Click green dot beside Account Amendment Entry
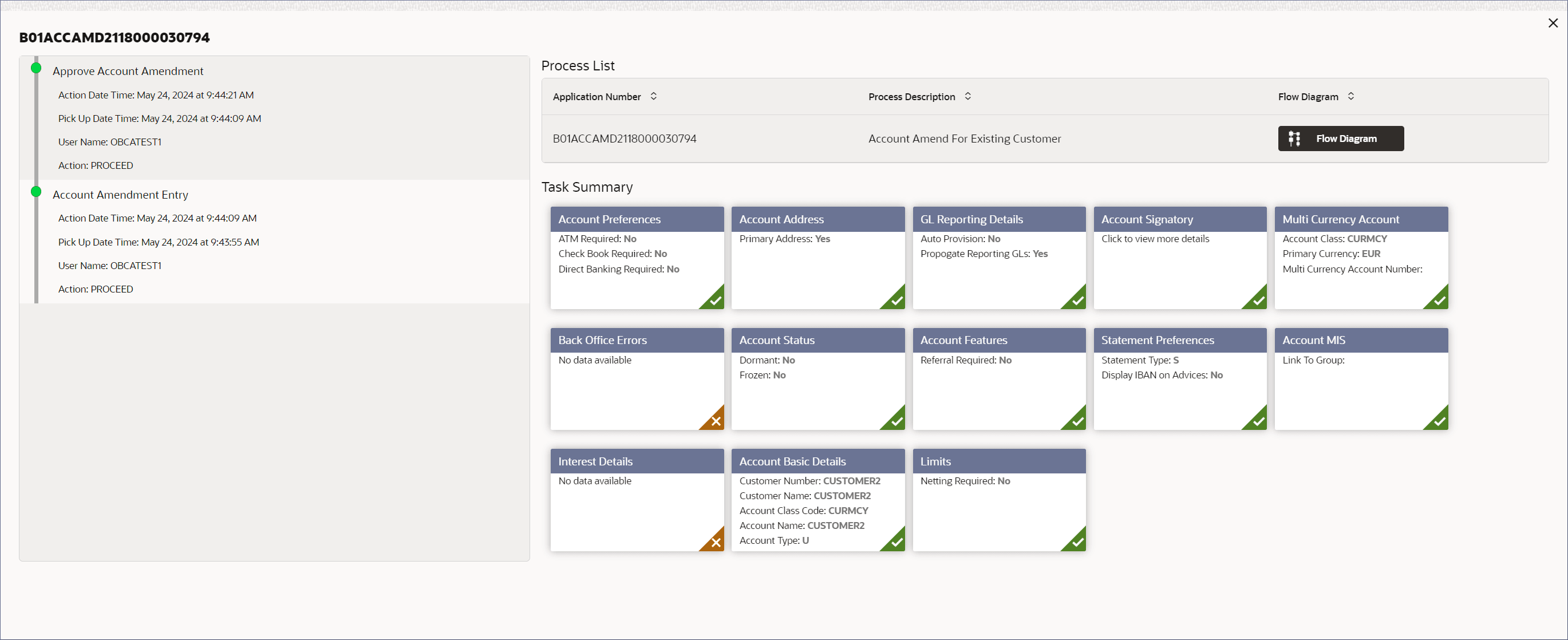The image size is (1568, 640). pos(36,192)
